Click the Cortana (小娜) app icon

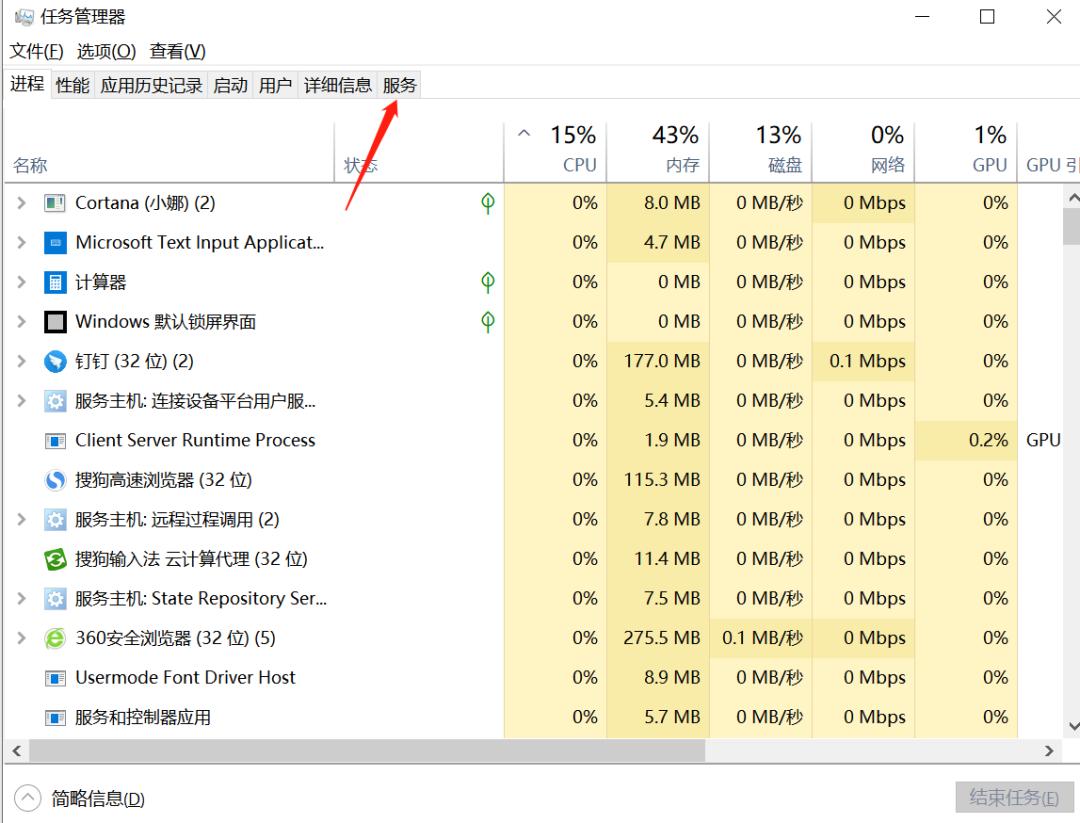[x=55, y=202]
